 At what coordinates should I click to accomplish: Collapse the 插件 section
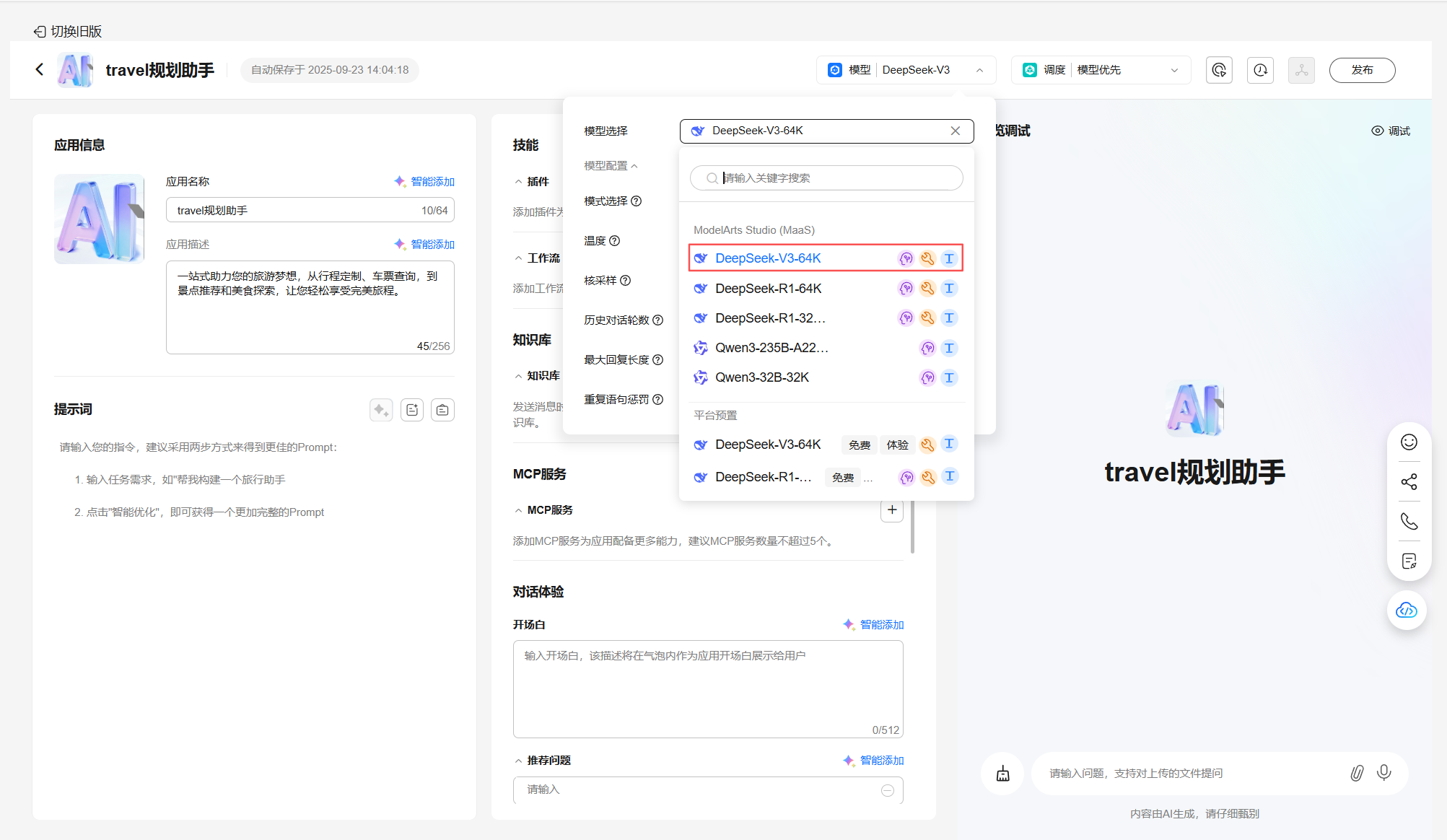pyautogui.click(x=532, y=182)
